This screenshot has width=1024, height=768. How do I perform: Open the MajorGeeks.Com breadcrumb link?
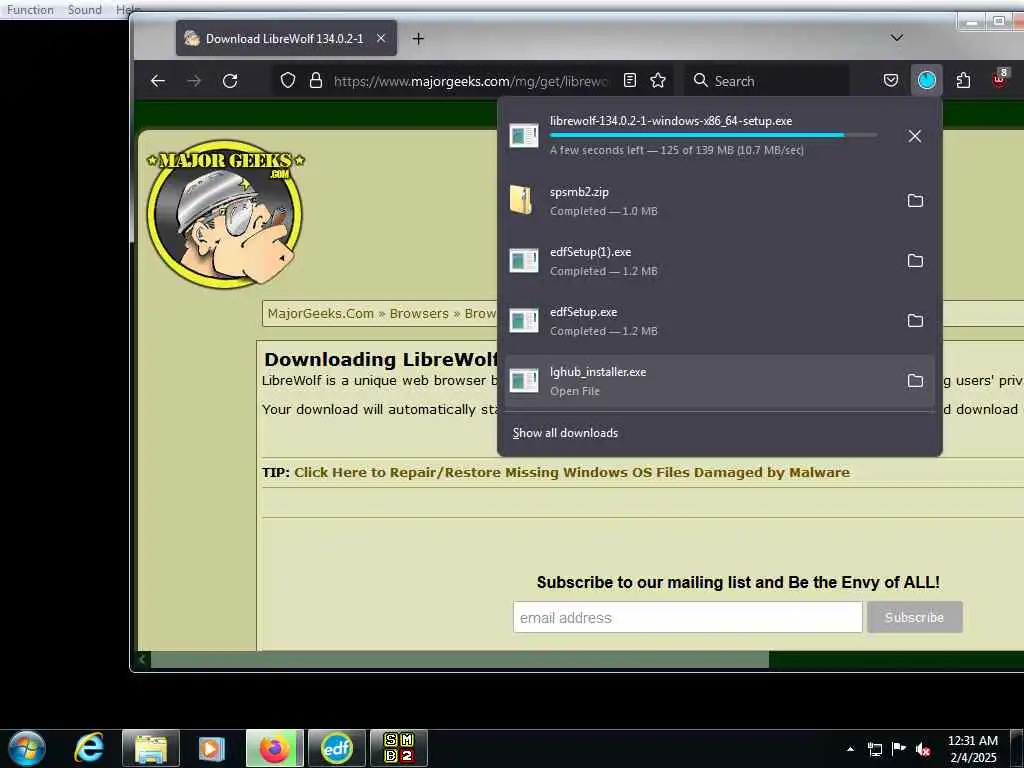point(321,313)
